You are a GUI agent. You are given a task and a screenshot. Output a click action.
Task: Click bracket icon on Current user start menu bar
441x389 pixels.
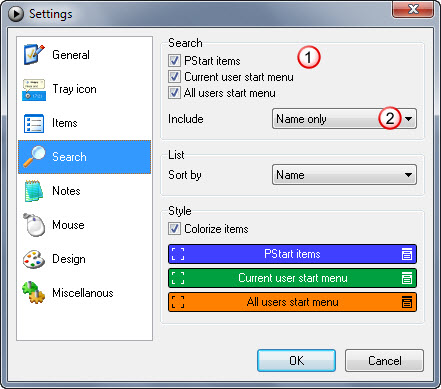tap(178, 278)
